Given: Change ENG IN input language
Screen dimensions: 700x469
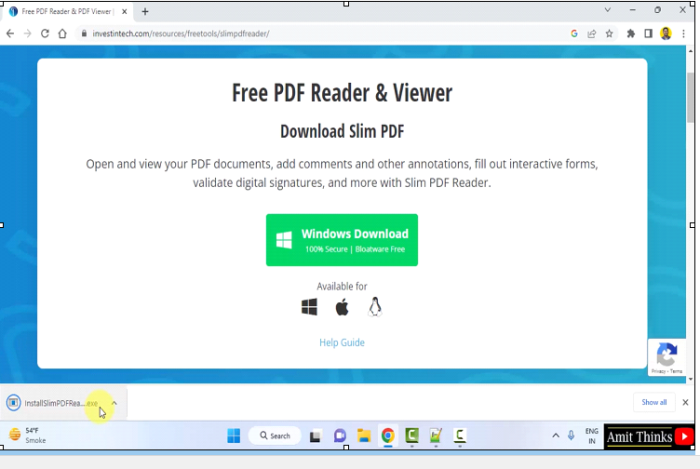Looking at the screenshot, I should coord(592,436).
